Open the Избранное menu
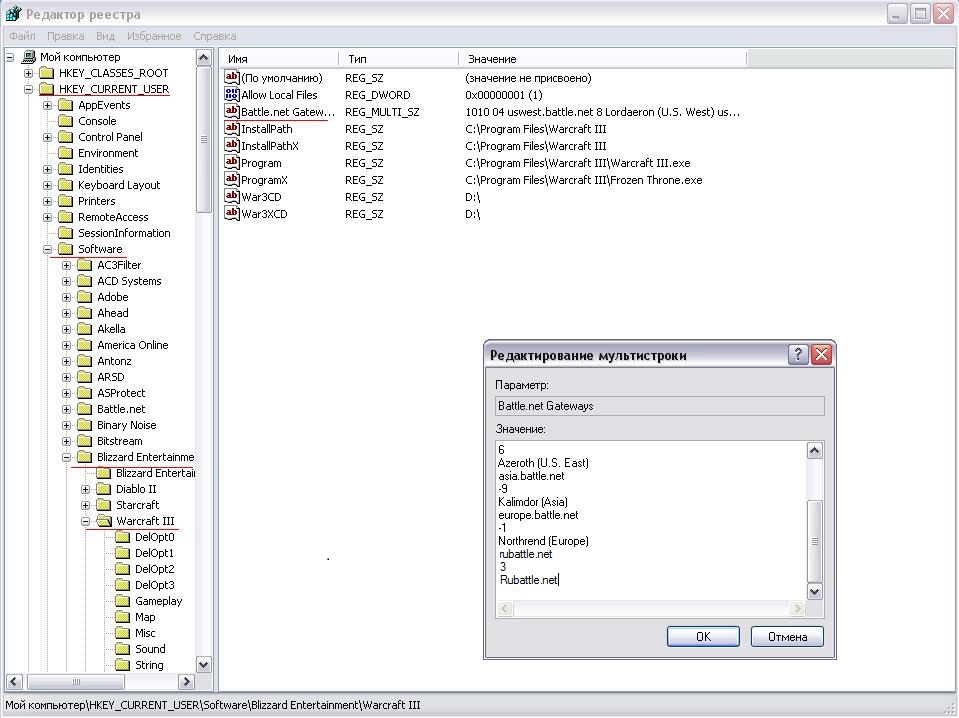959x718 pixels. pyautogui.click(x=154, y=36)
